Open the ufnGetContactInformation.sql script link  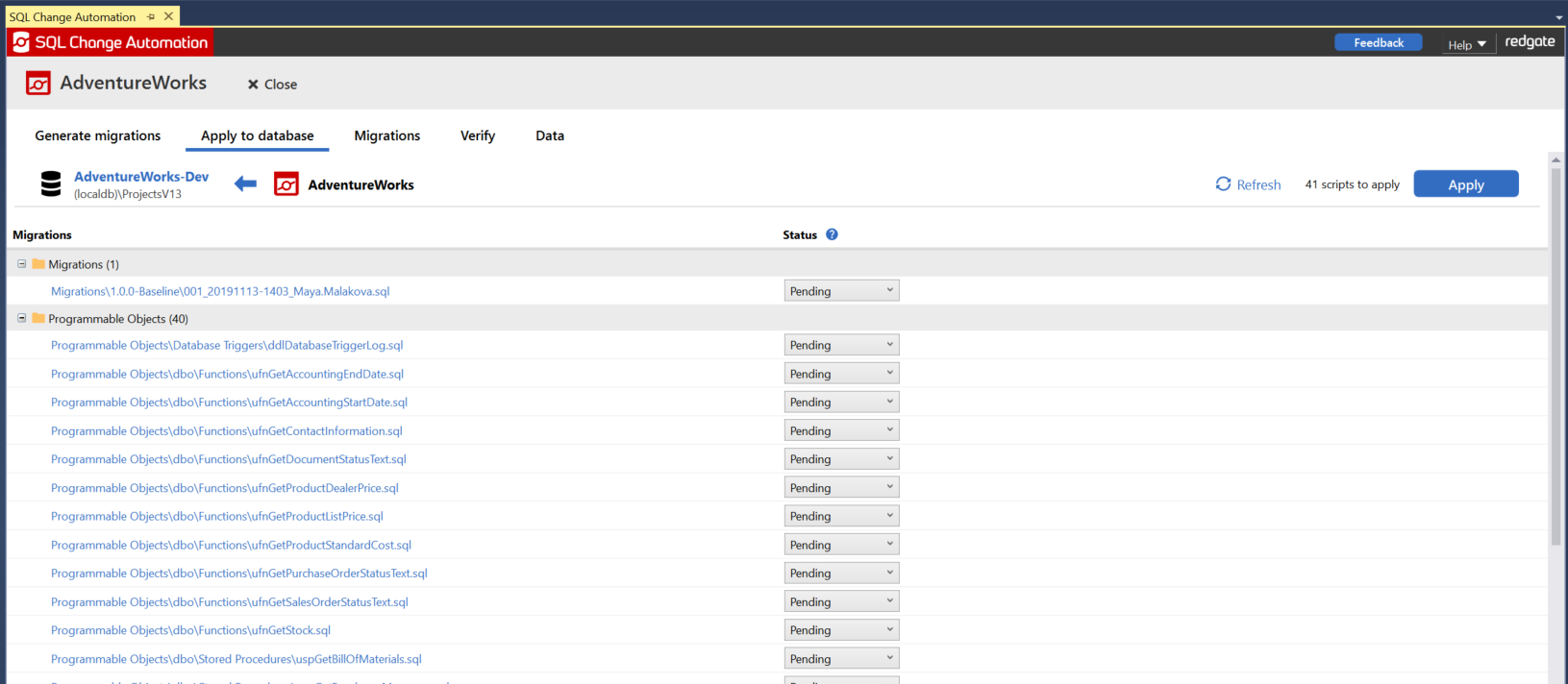(227, 431)
